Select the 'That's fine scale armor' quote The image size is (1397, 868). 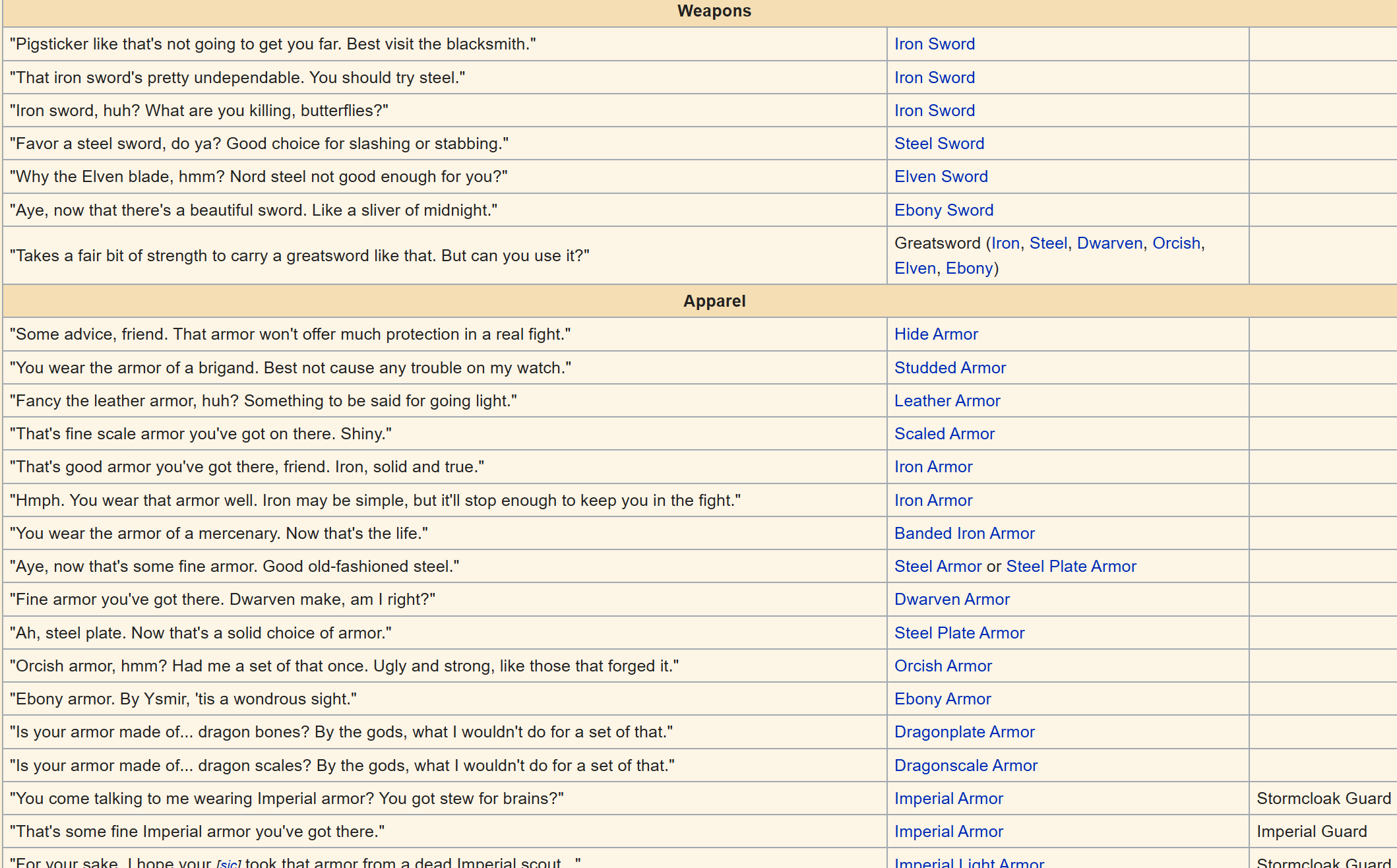tap(201, 434)
